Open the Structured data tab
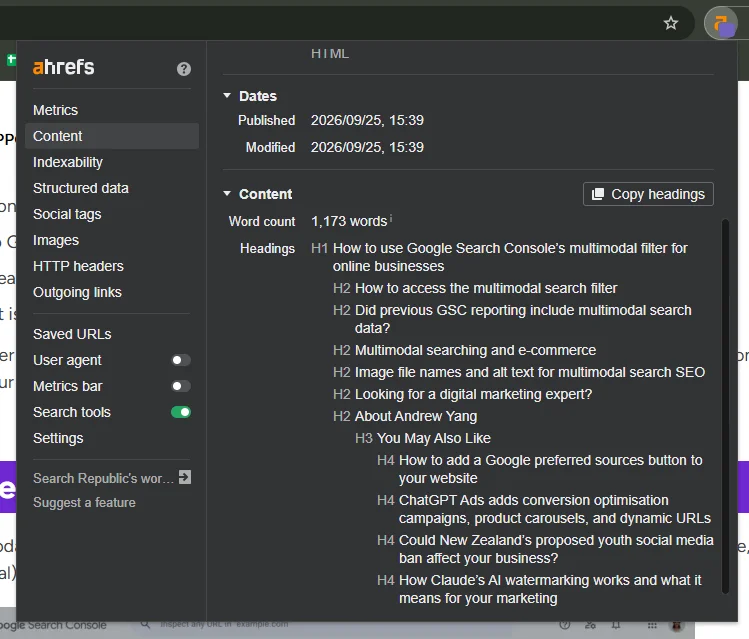The width and height of the screenshot is (749, 639). click(x=81, y=188)
